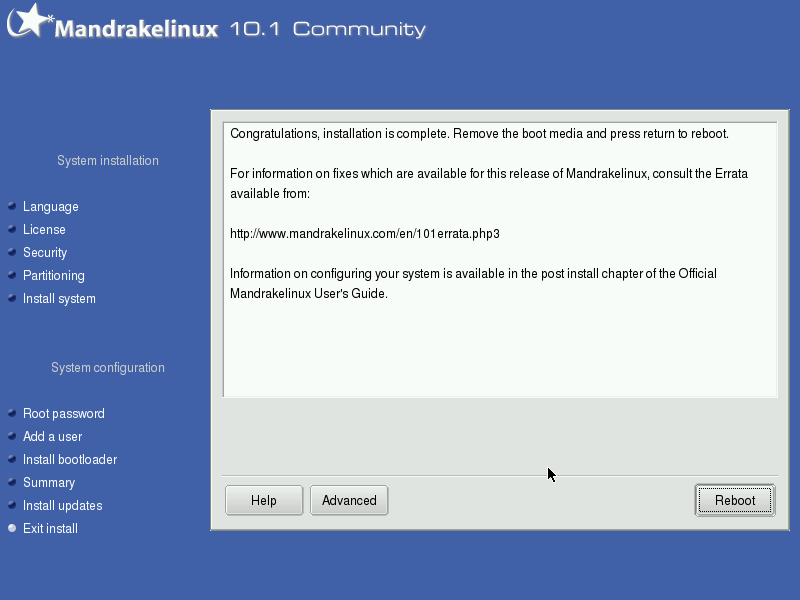Click the bullet beside Security
This screenshot has height=600, width=800.
[x=12, y=252]
